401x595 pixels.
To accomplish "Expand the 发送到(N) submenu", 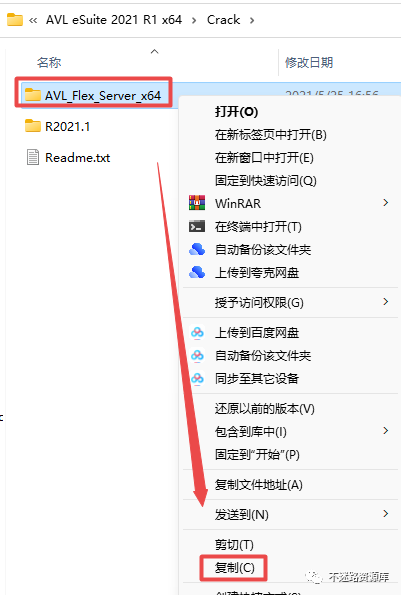I will 385,513.
